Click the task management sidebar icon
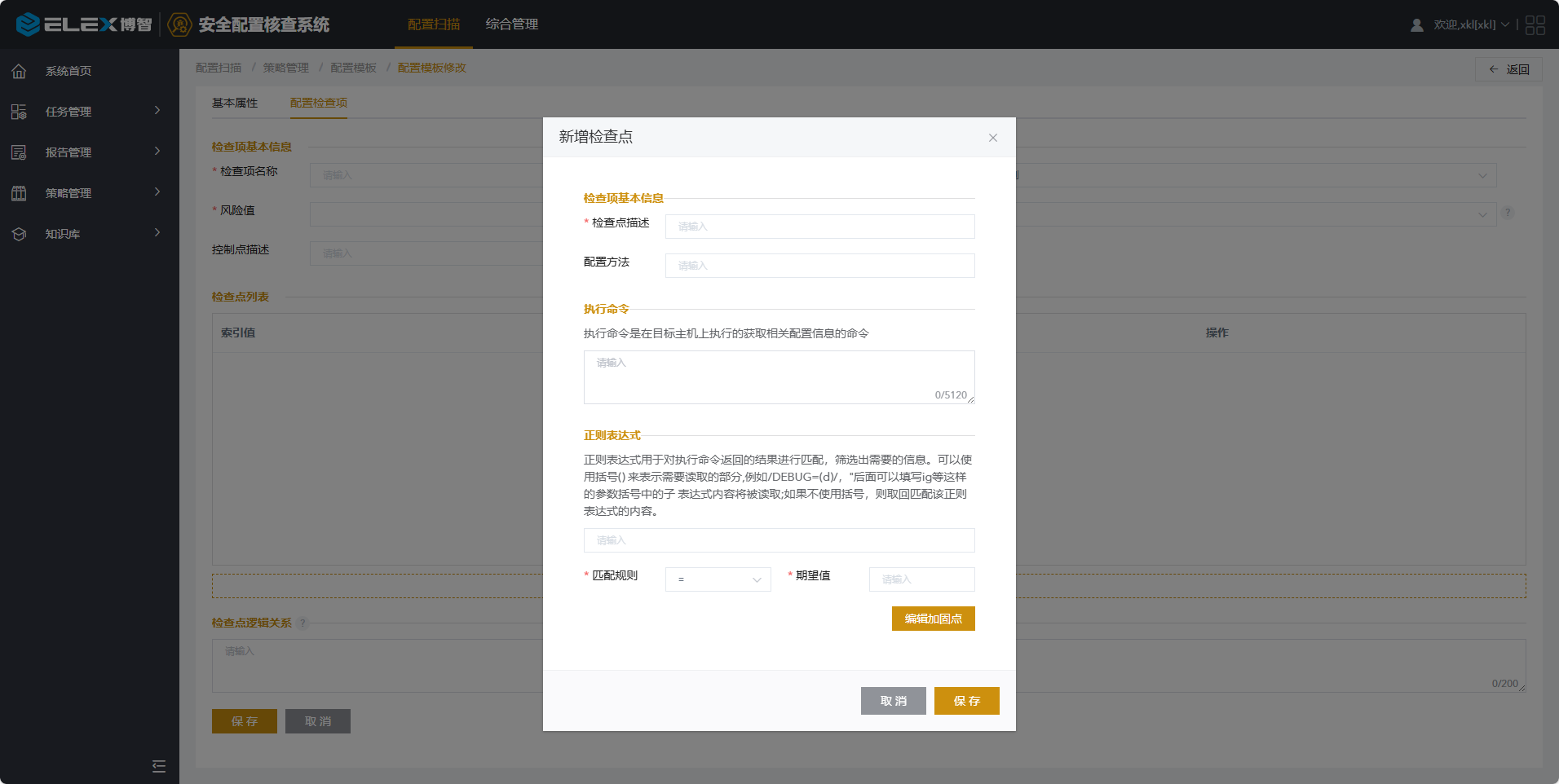The height and width of the screenshot is (784, 1559). tap(19, 112)
